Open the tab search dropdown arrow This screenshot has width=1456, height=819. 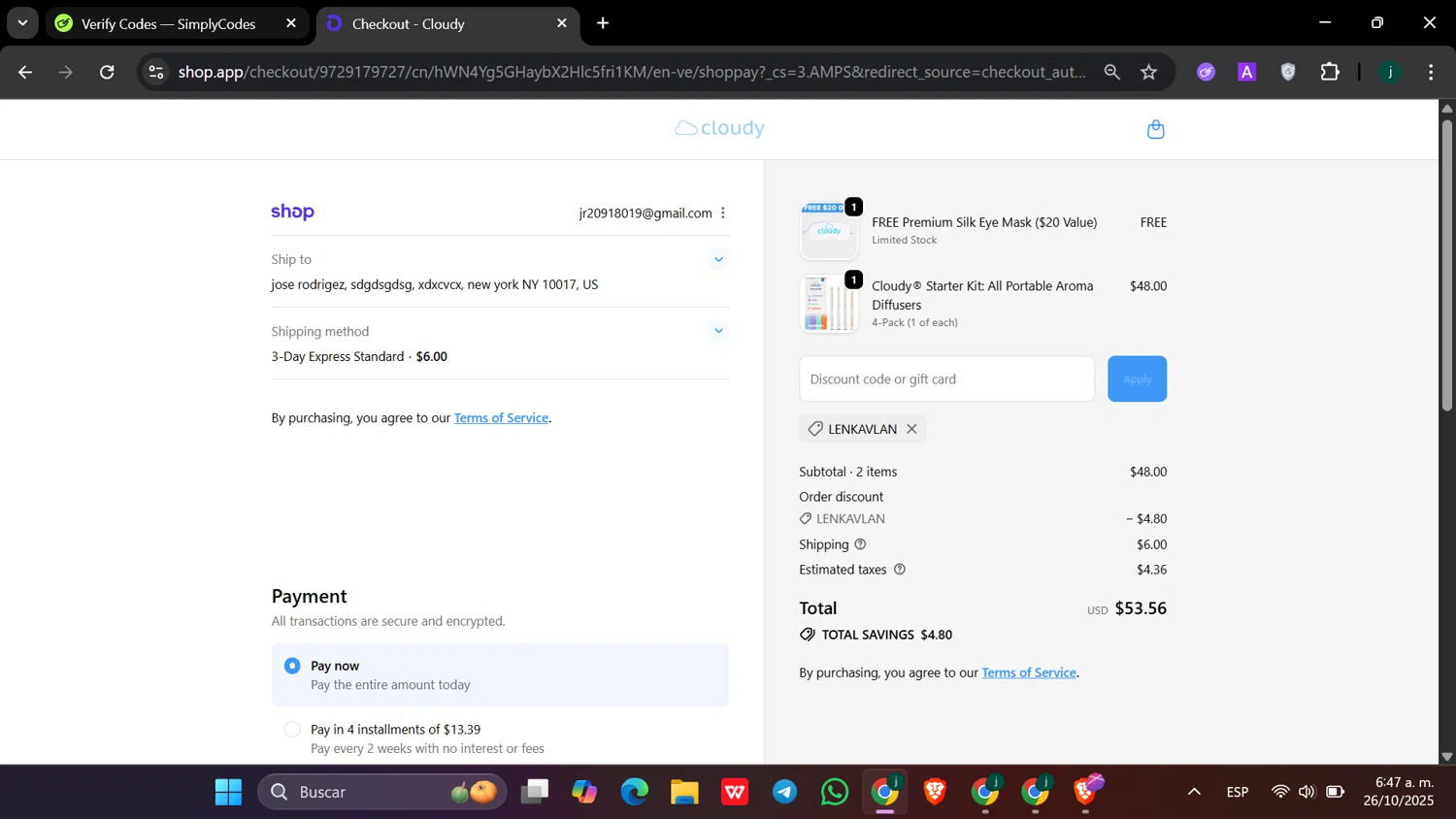coord(22,23)
